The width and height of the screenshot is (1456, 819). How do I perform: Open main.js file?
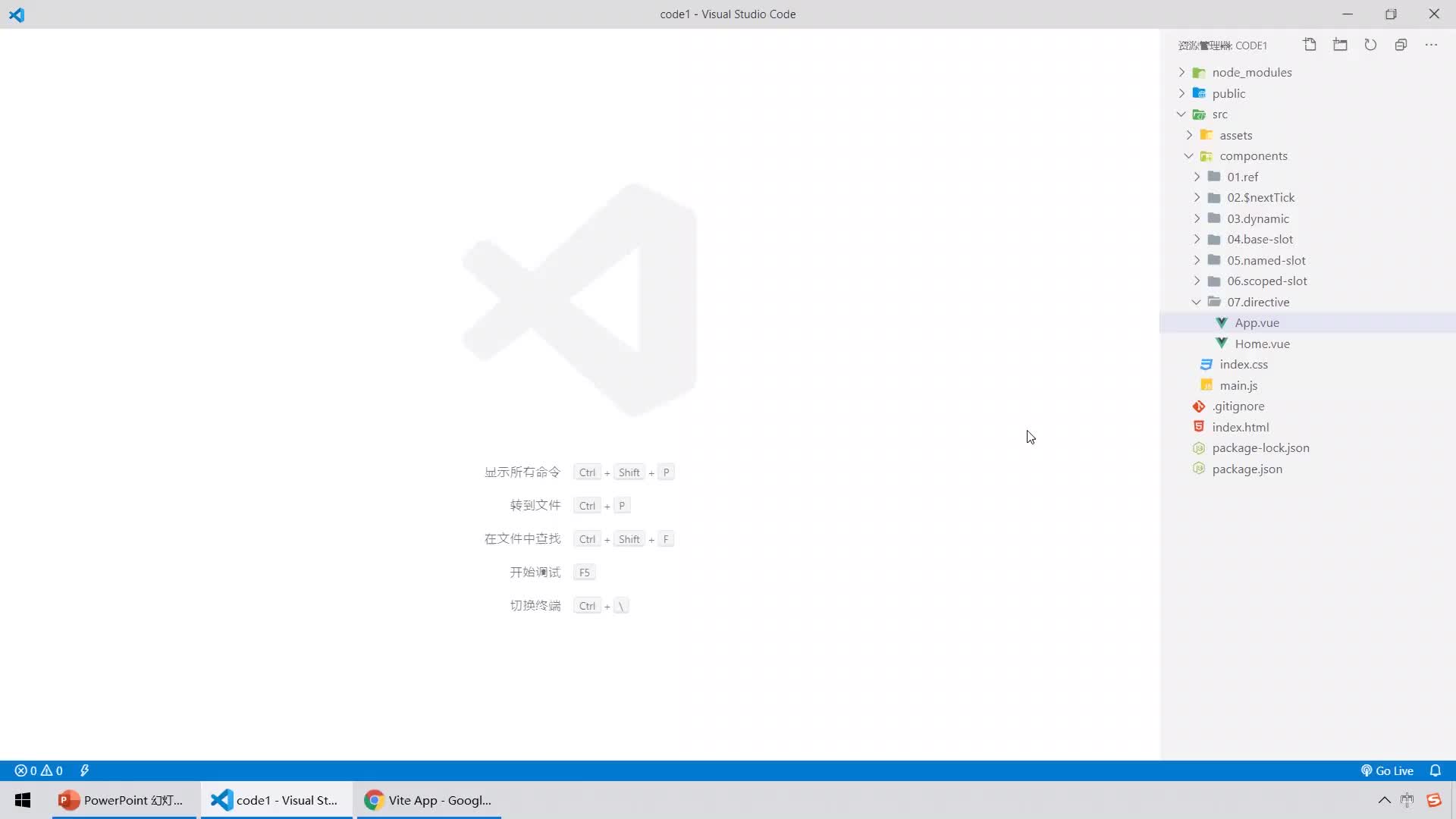coord(1307,385)
